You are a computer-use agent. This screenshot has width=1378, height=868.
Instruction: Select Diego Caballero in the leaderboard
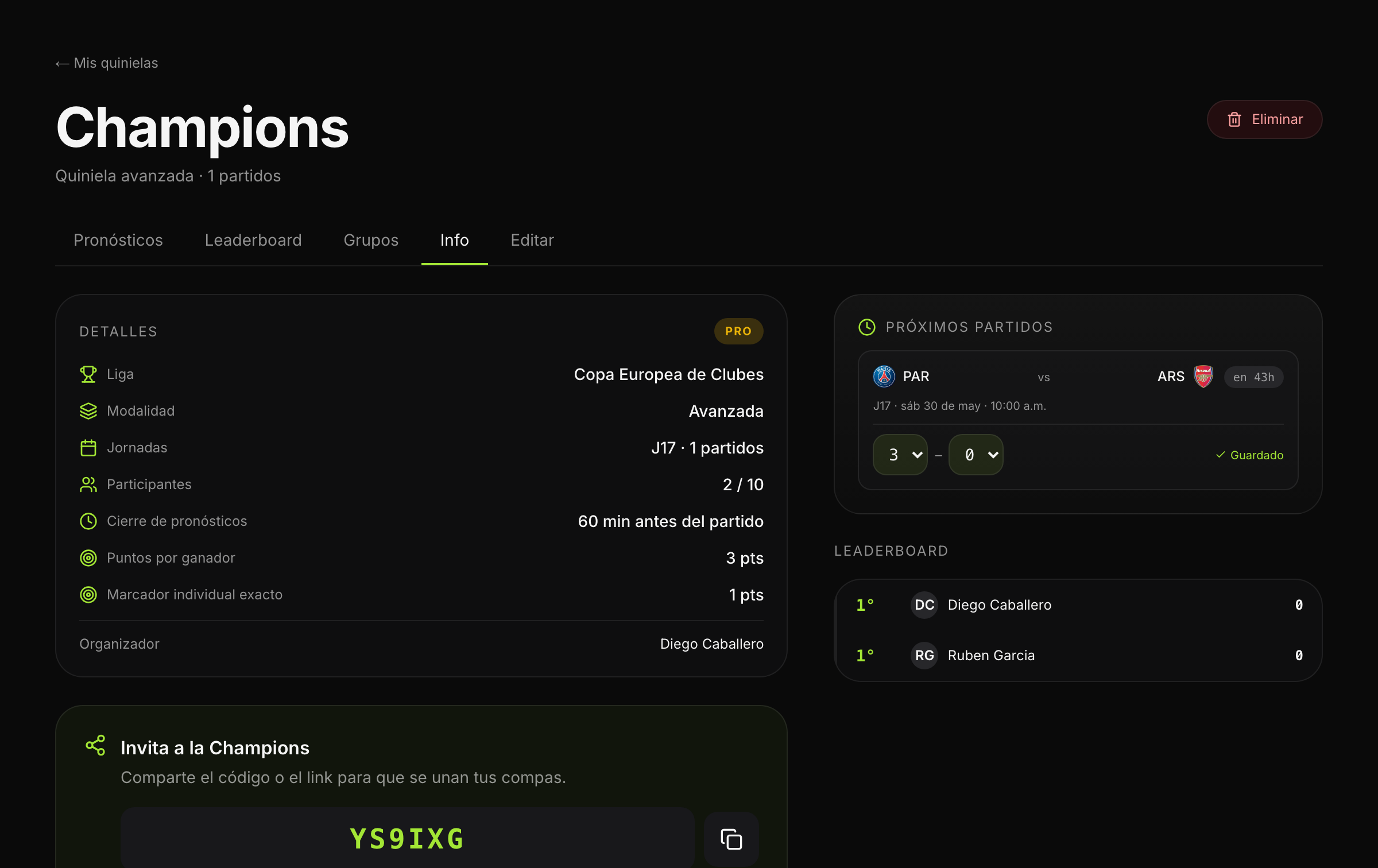pos(1078,605)
